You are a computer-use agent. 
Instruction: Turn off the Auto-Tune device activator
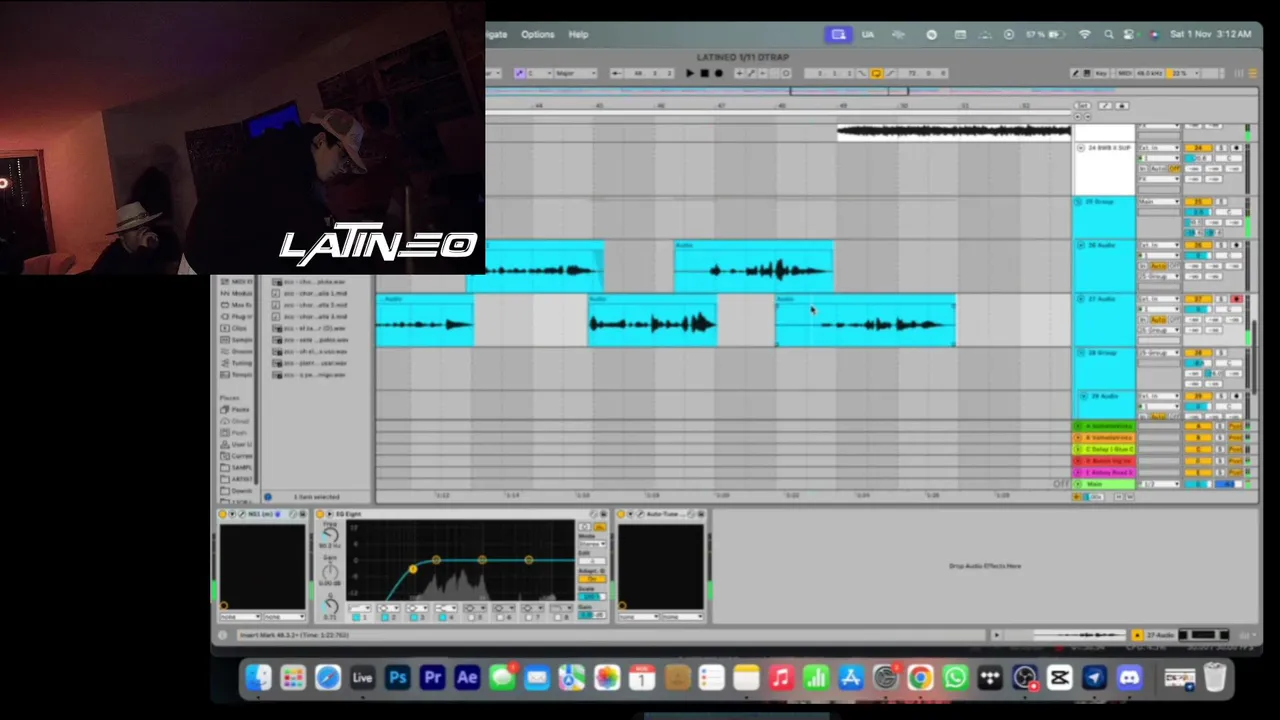(x=623, y=514)
